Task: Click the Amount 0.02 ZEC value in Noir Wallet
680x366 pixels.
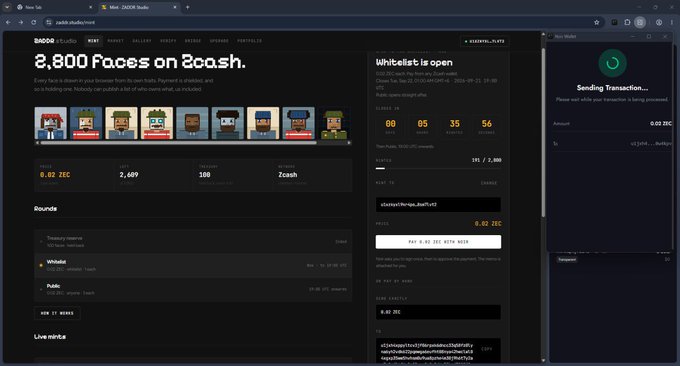Action: [660, 124]
